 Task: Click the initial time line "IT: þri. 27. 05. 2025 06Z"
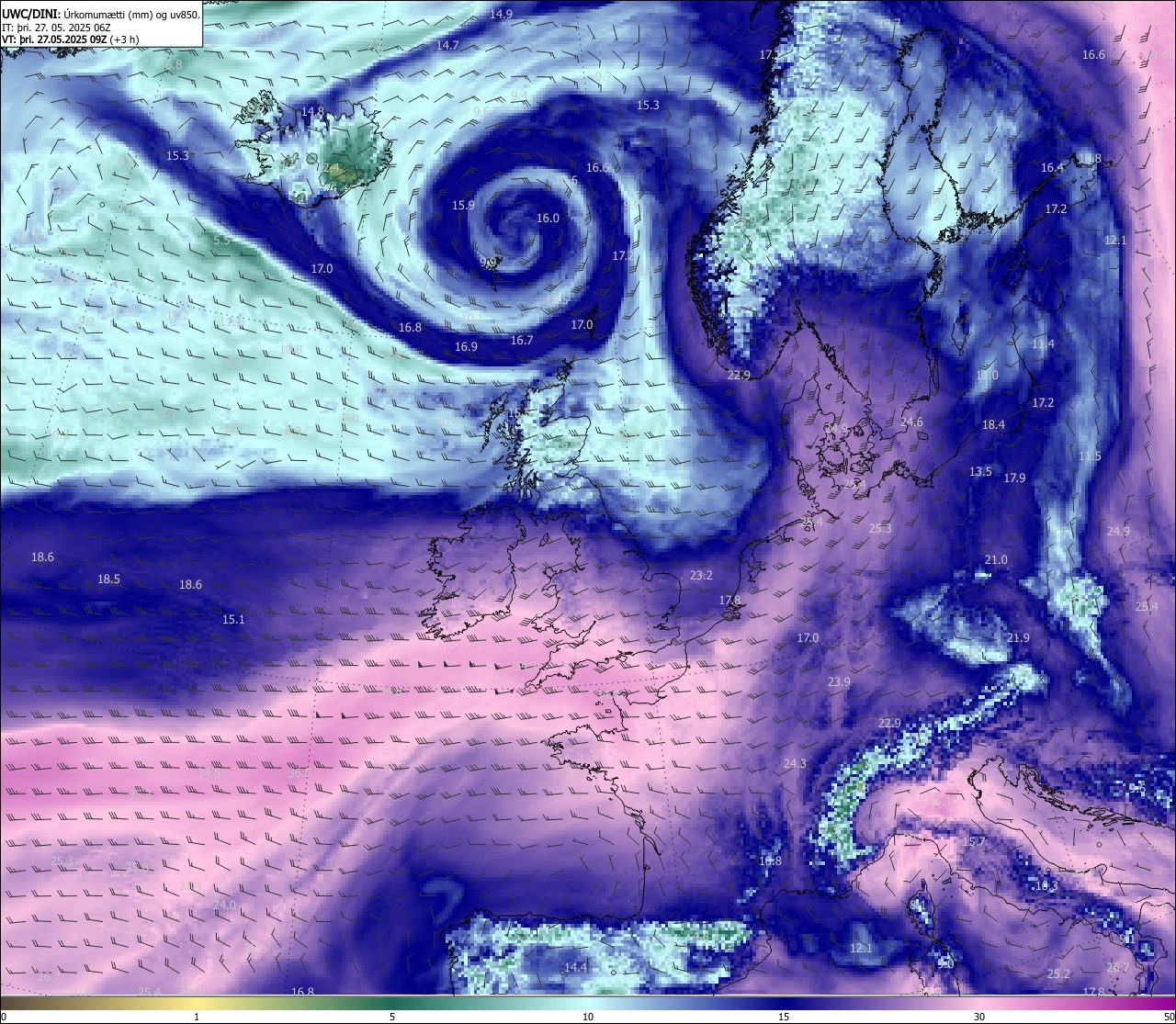point(56,28)
